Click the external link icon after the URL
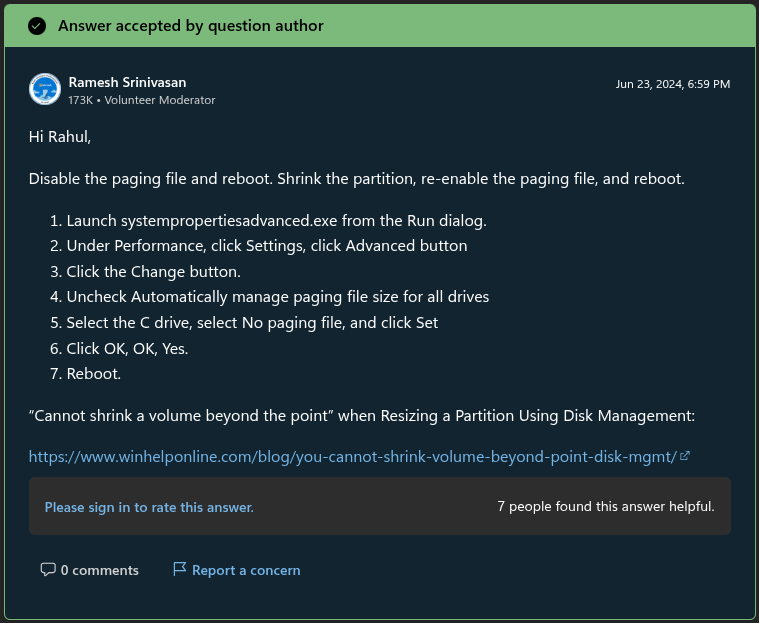 pyautogui.click(x=685, y=456)
